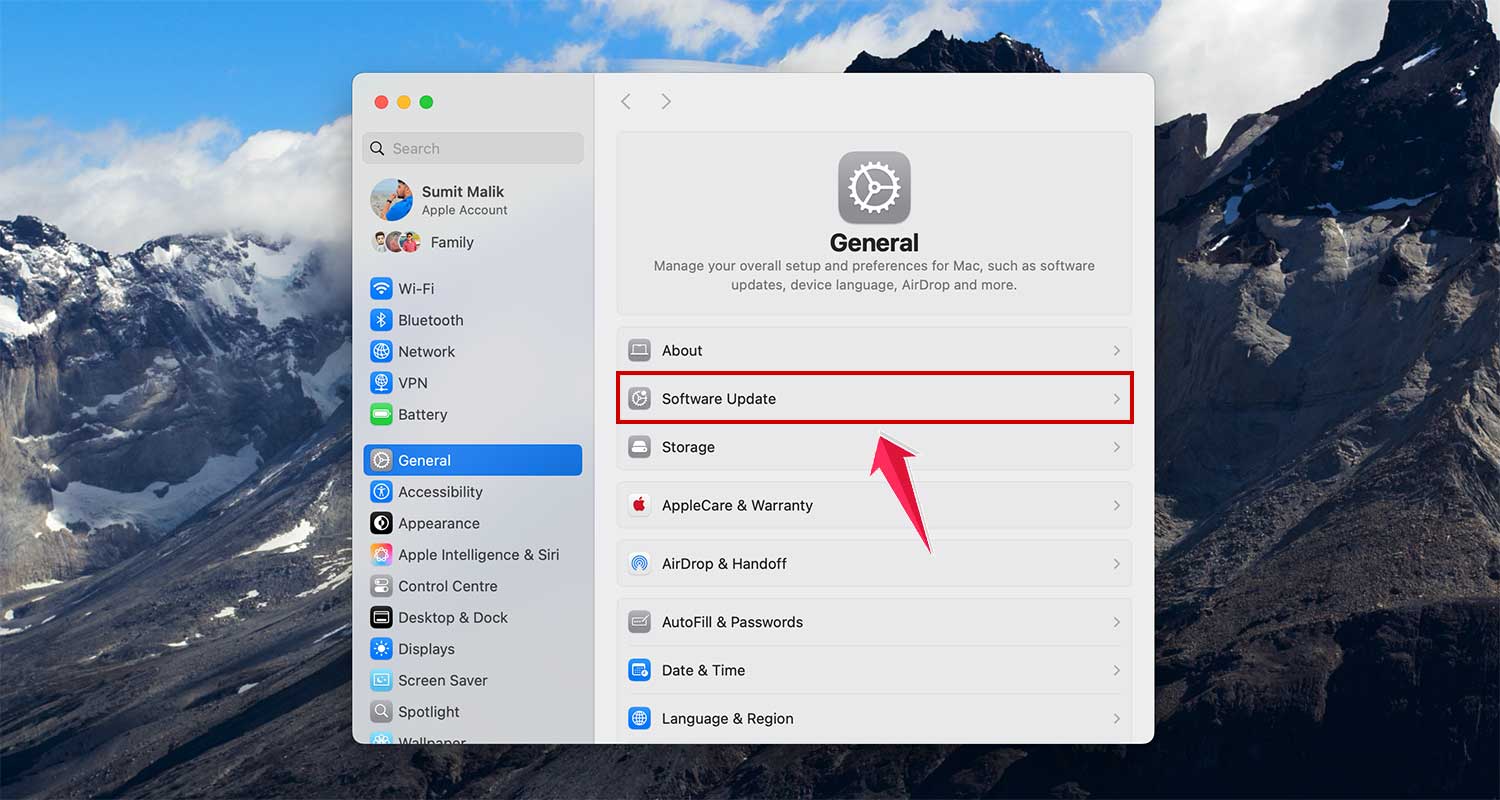
Task: Open Network via its globe icon
Action: click(382, 351)
